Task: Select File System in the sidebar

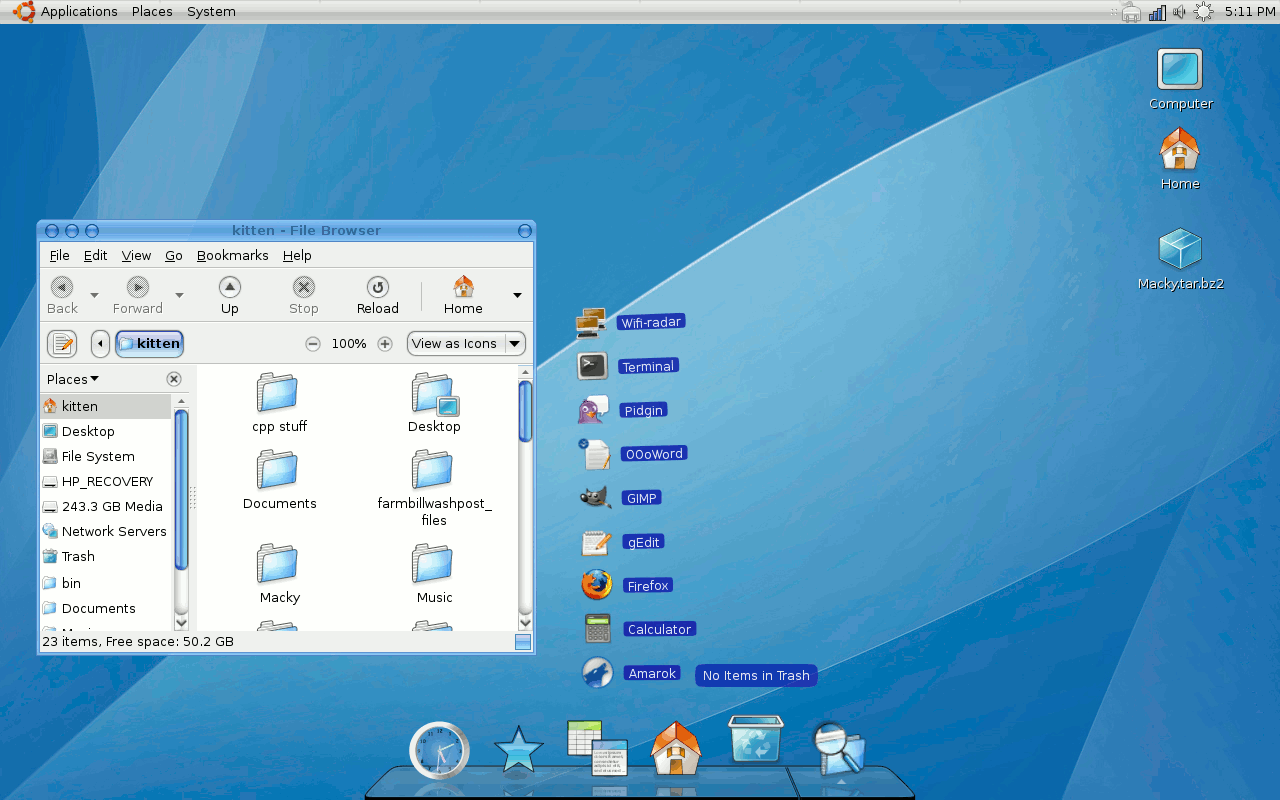Action: [106, 456]
